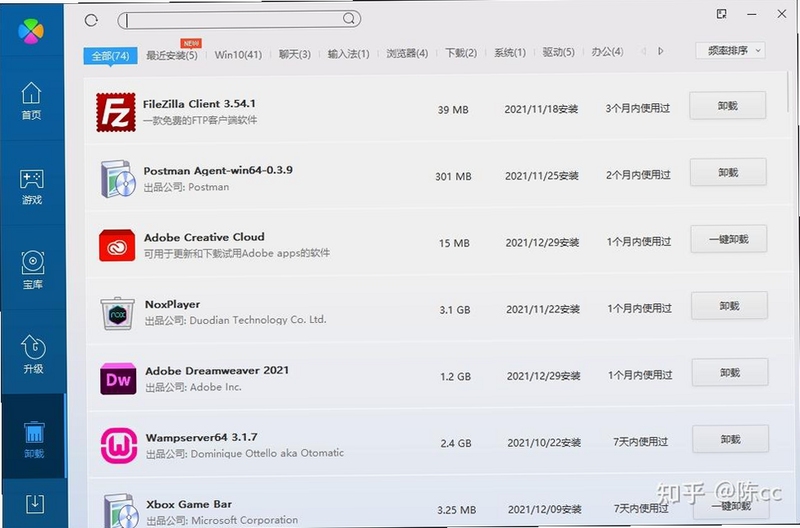Screen dimensions: 800x528
Task: Select the Postman Agent-win64-0.3.9 title
Action: (218, 170)
